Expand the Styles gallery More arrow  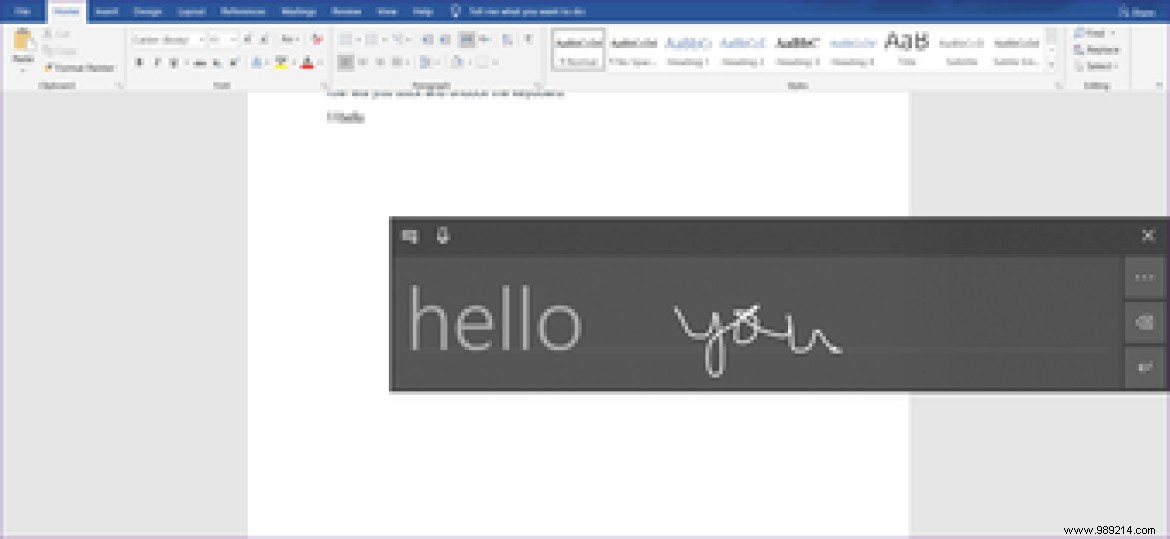(1051, 66)
